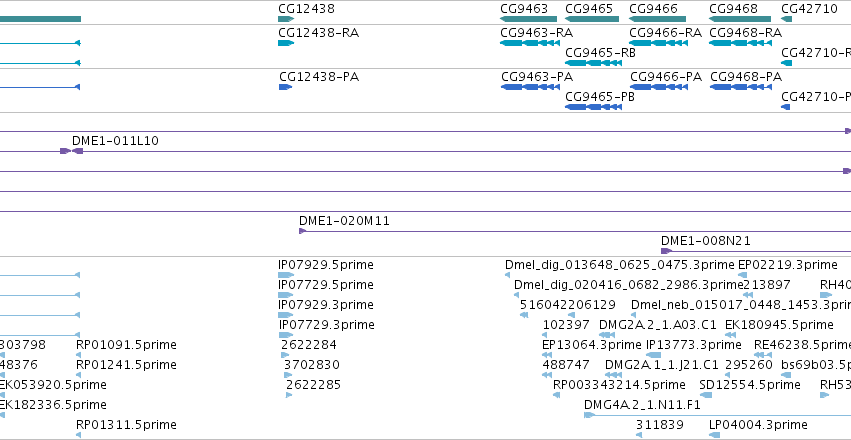
Task: Click EST SD12554.5prime
Action: (x=750, y=385)
